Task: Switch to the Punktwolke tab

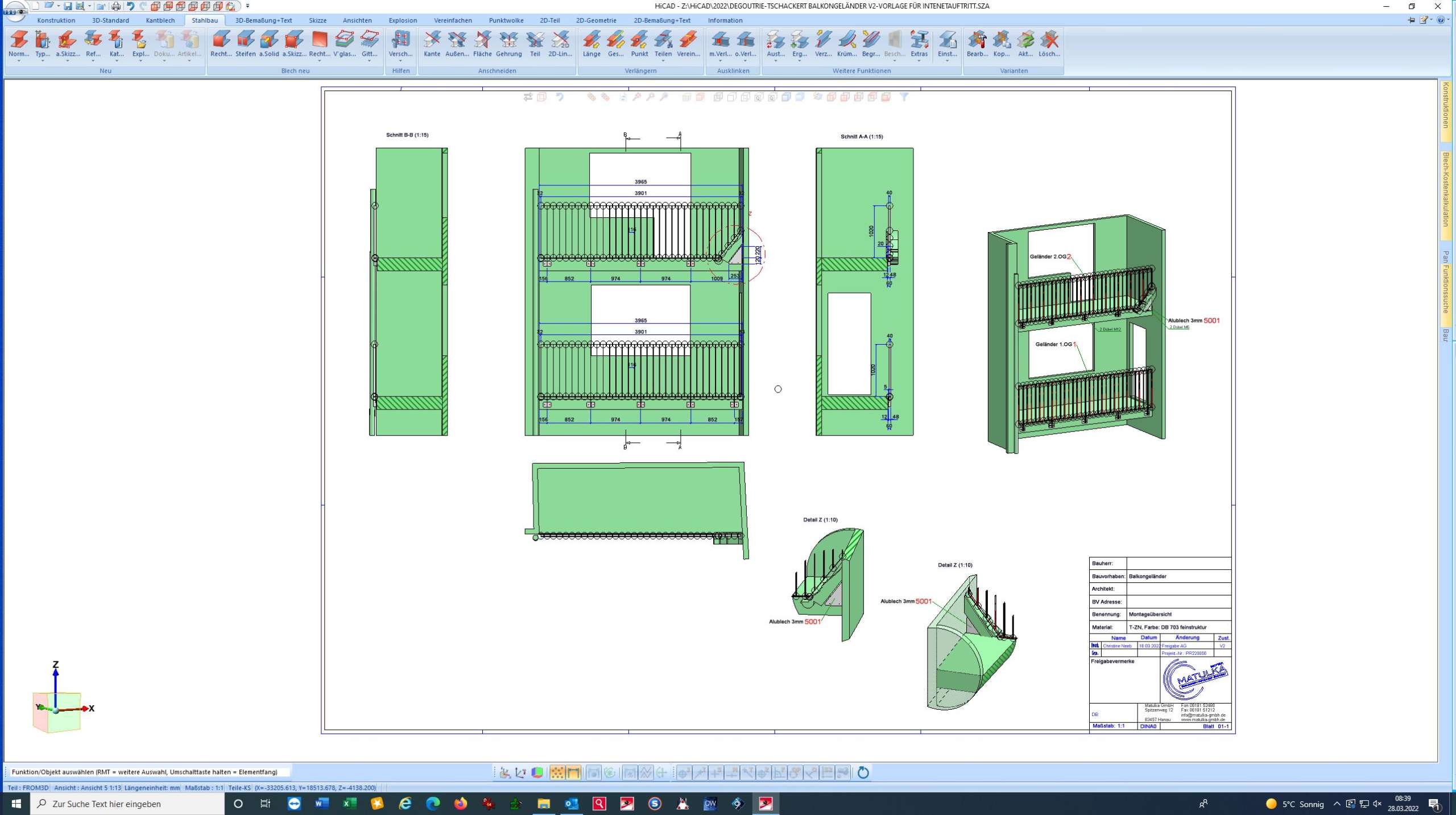Action: click(x=506, y=20)
